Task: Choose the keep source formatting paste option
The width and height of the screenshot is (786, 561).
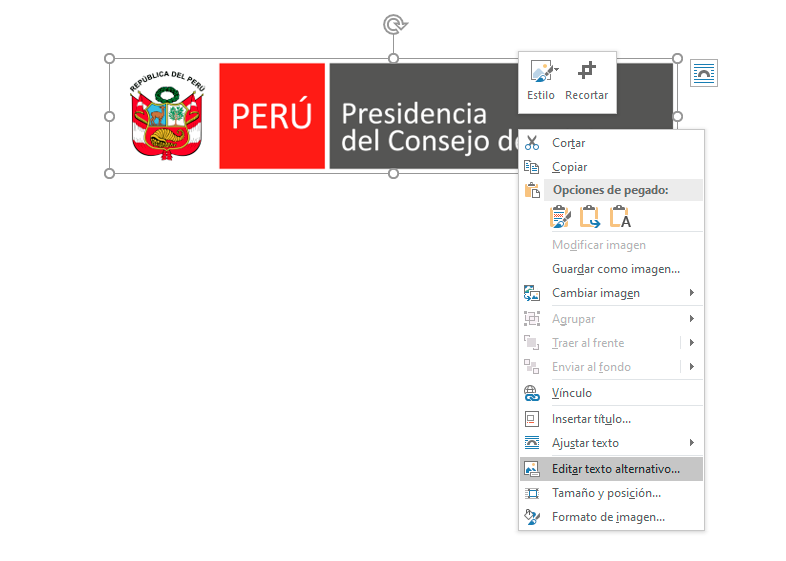Action: [561, 216]
